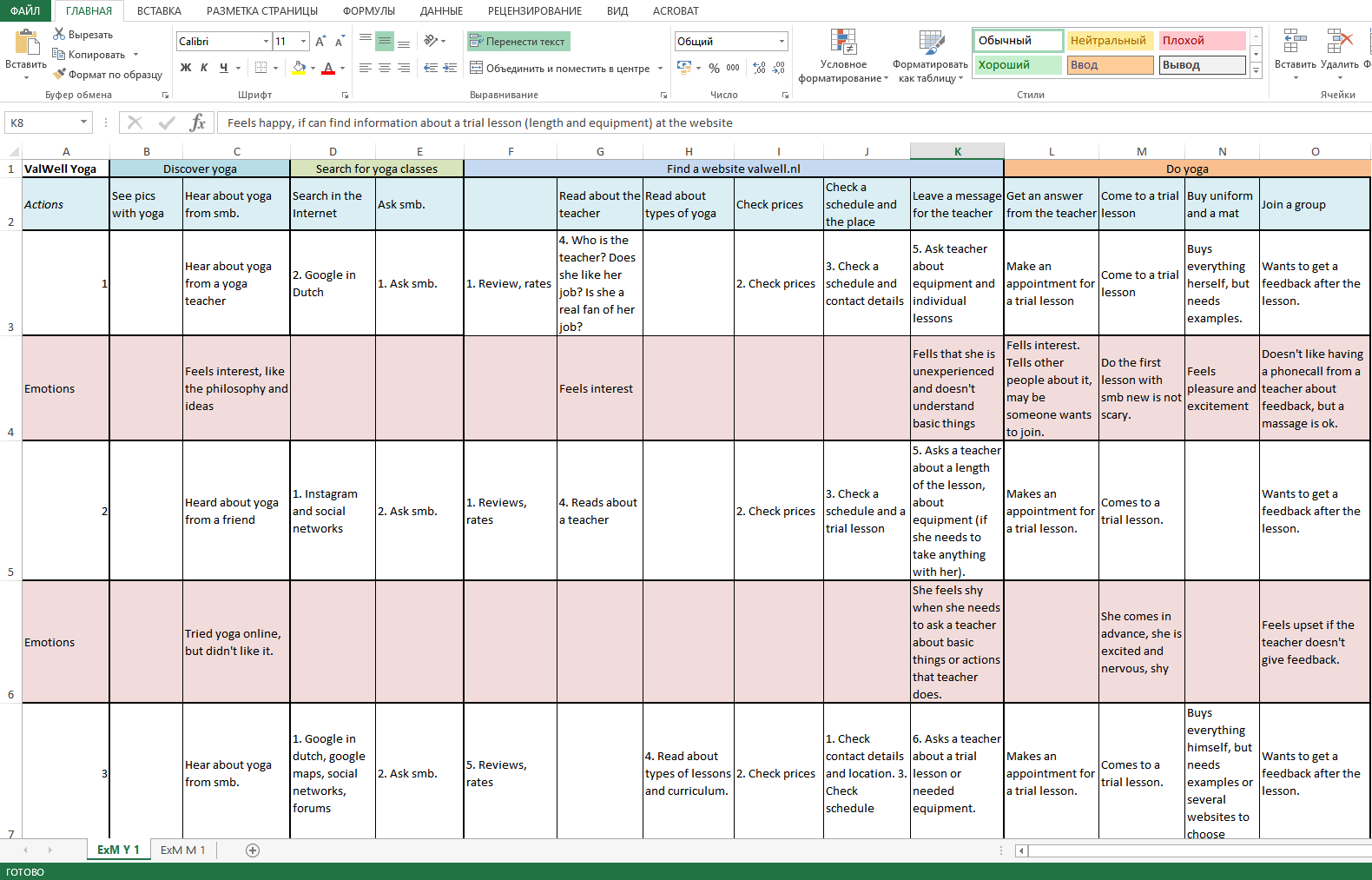Toggle Underline (Ч) formatting

[223, 68]
